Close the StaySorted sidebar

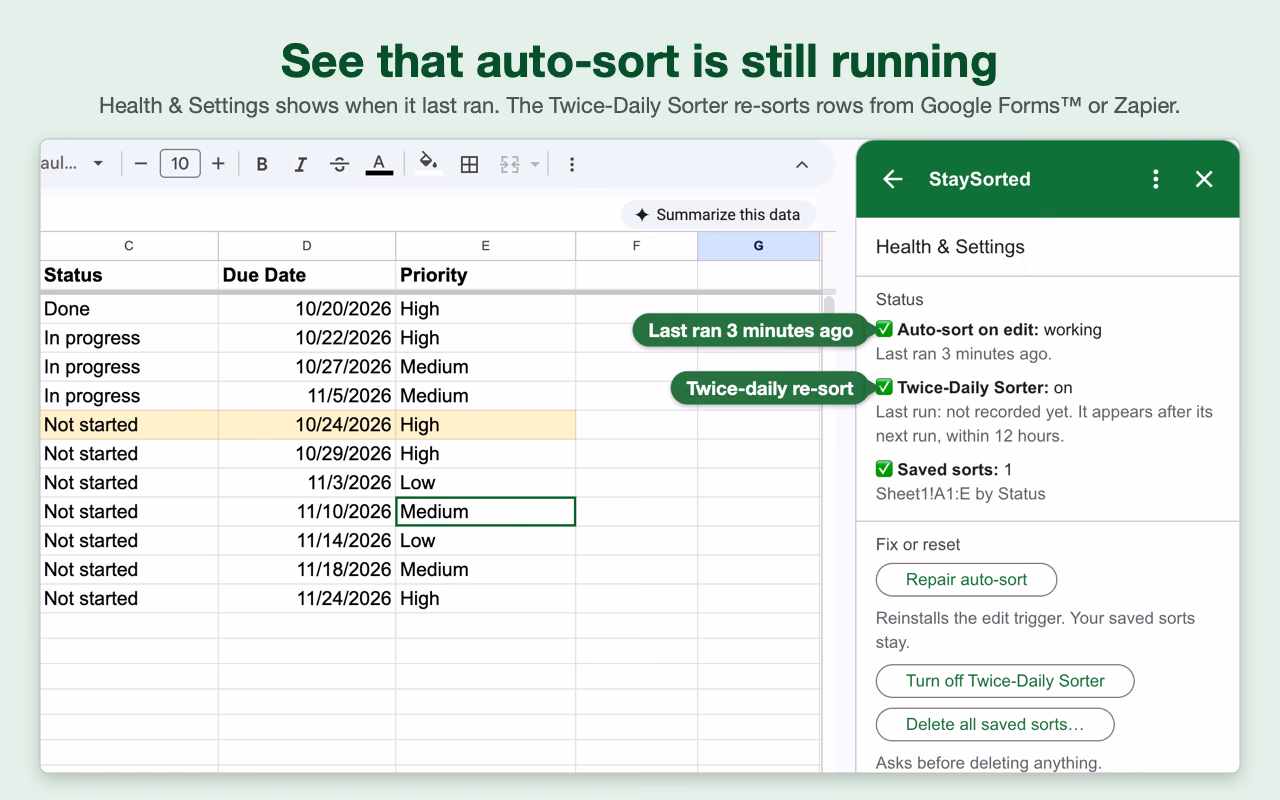click(x=1204, y=179)
